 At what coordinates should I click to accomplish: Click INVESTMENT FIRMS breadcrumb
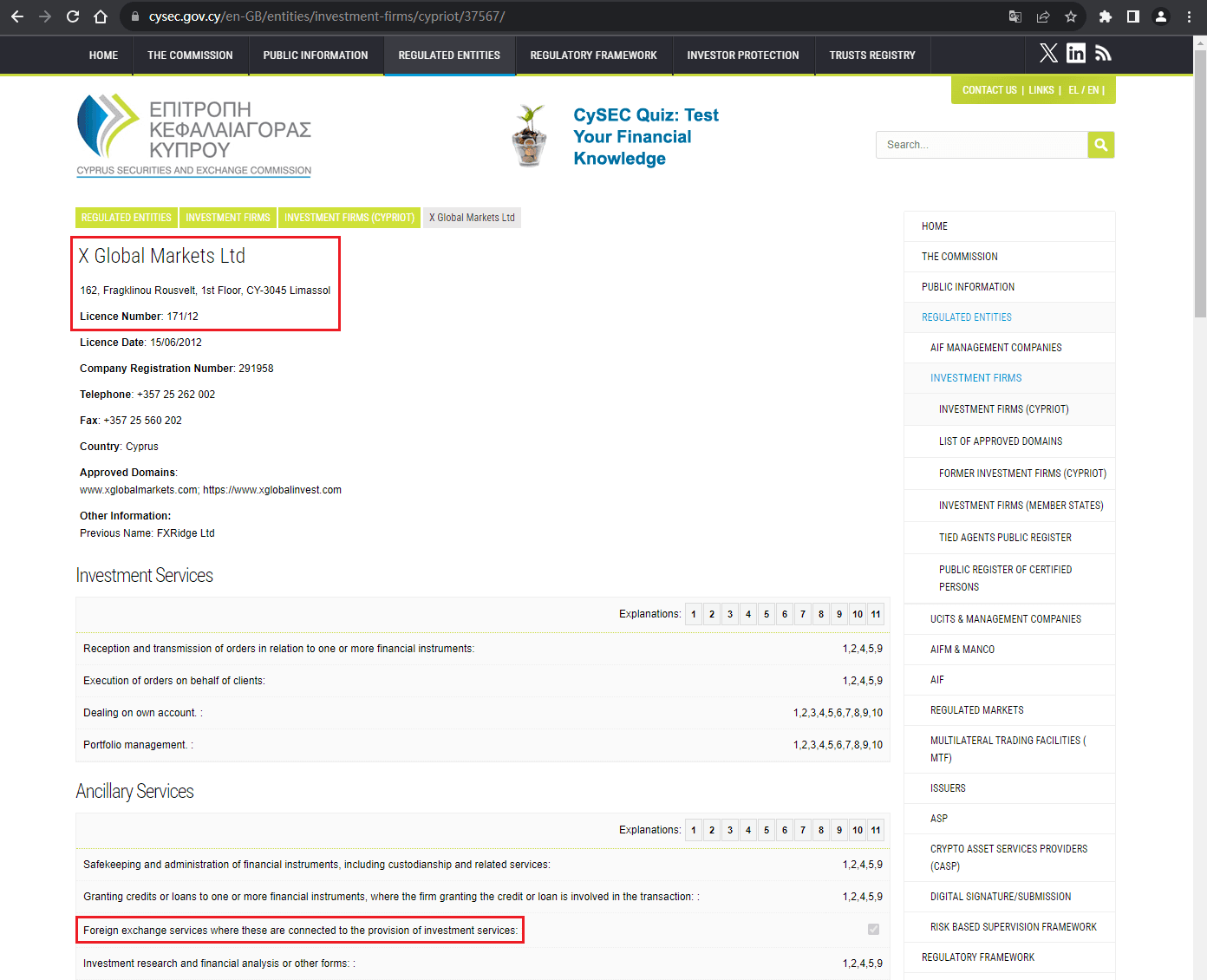coord(228,218)
